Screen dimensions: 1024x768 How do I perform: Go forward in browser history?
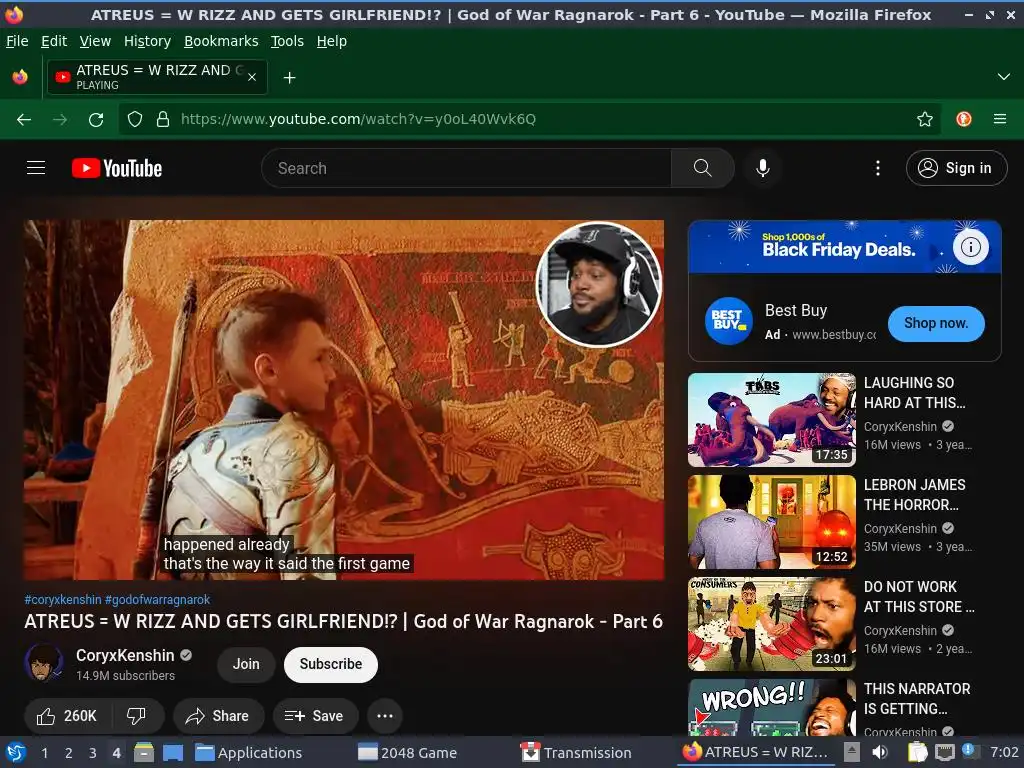coord(60,120)
